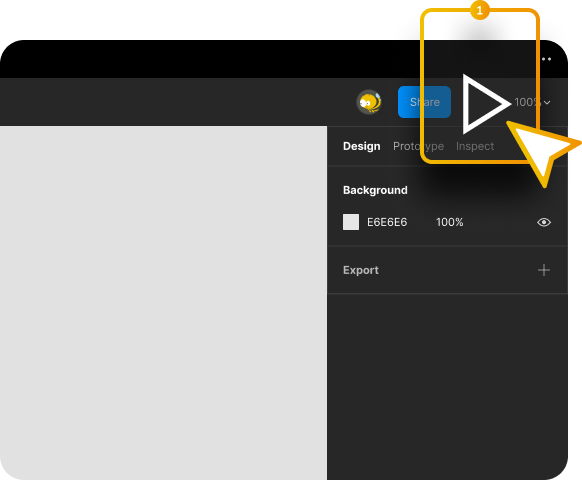Switch to the Design tab

coord(362,146)
